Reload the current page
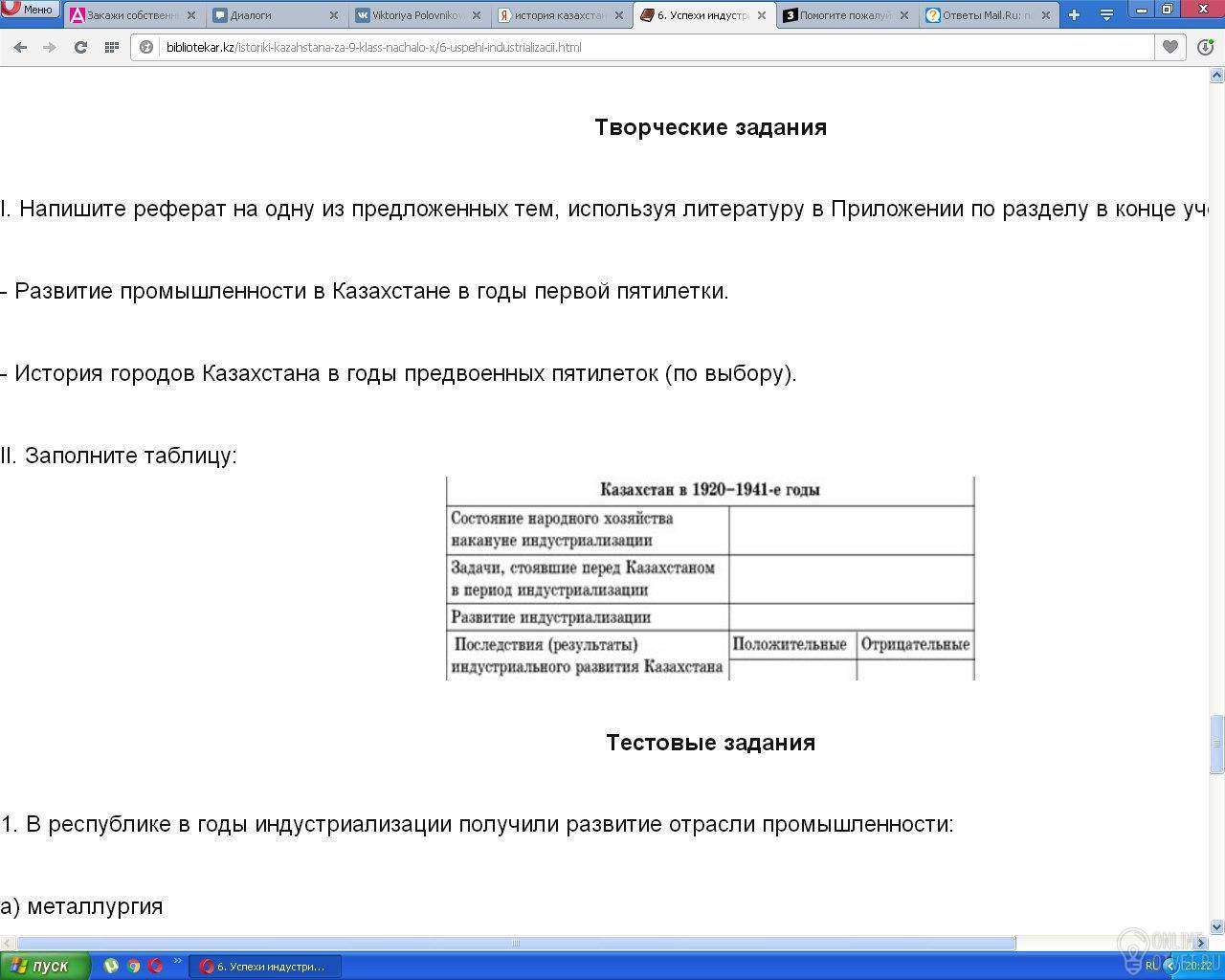Image resolution: width=1225 pixels, height=980 pixels. [x=80, y=47]
